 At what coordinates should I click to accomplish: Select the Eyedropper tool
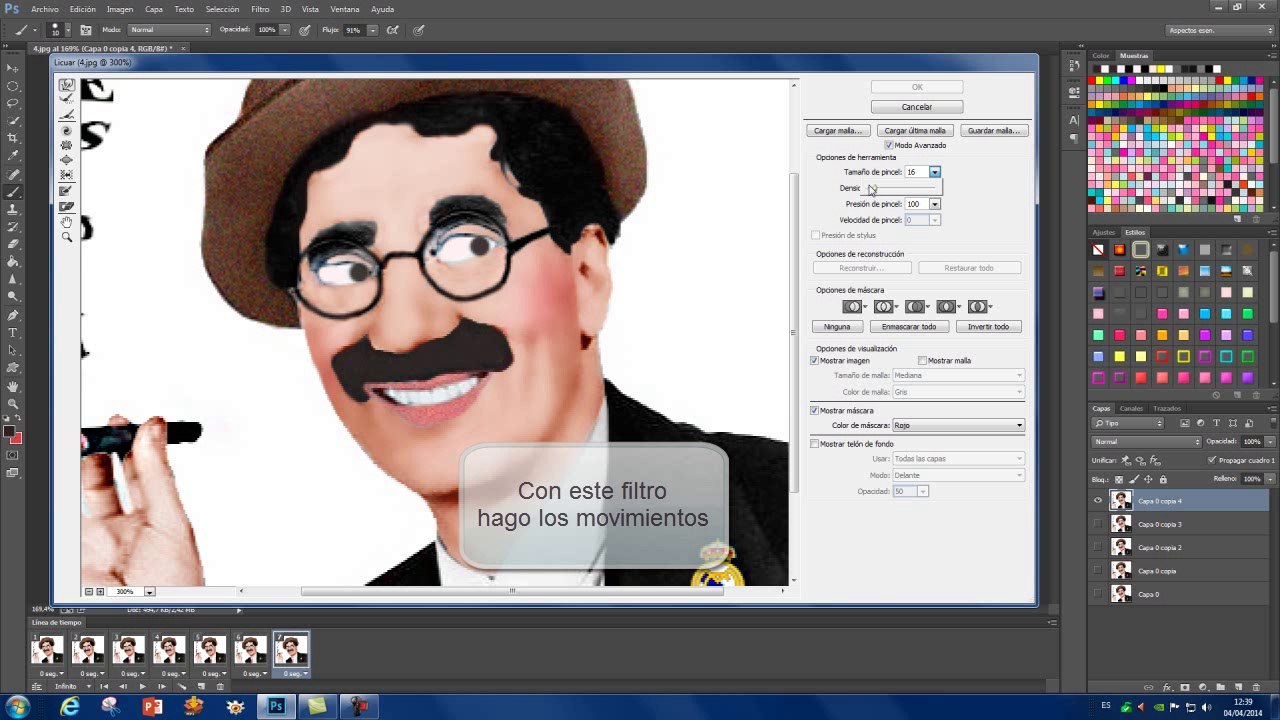point(13,155)
